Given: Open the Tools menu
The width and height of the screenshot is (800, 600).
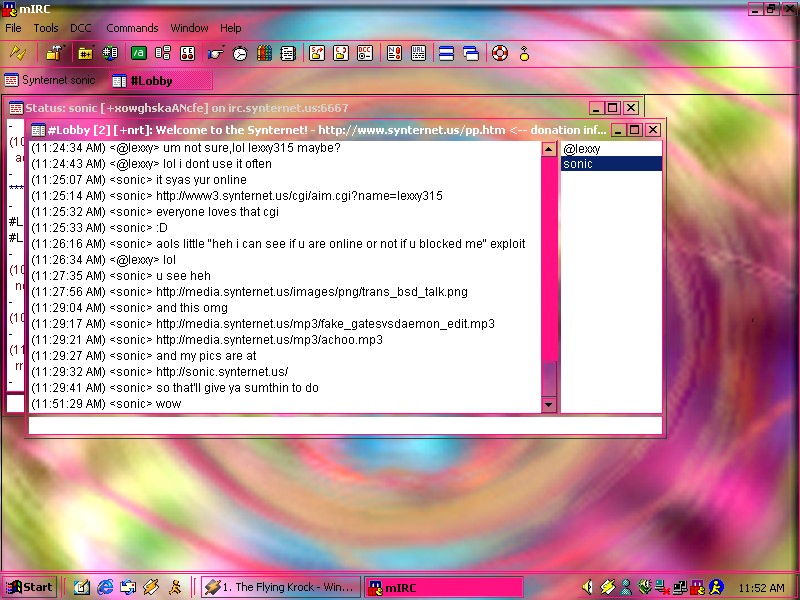Looking at the screenshot, I should click(x=46, y=28).
